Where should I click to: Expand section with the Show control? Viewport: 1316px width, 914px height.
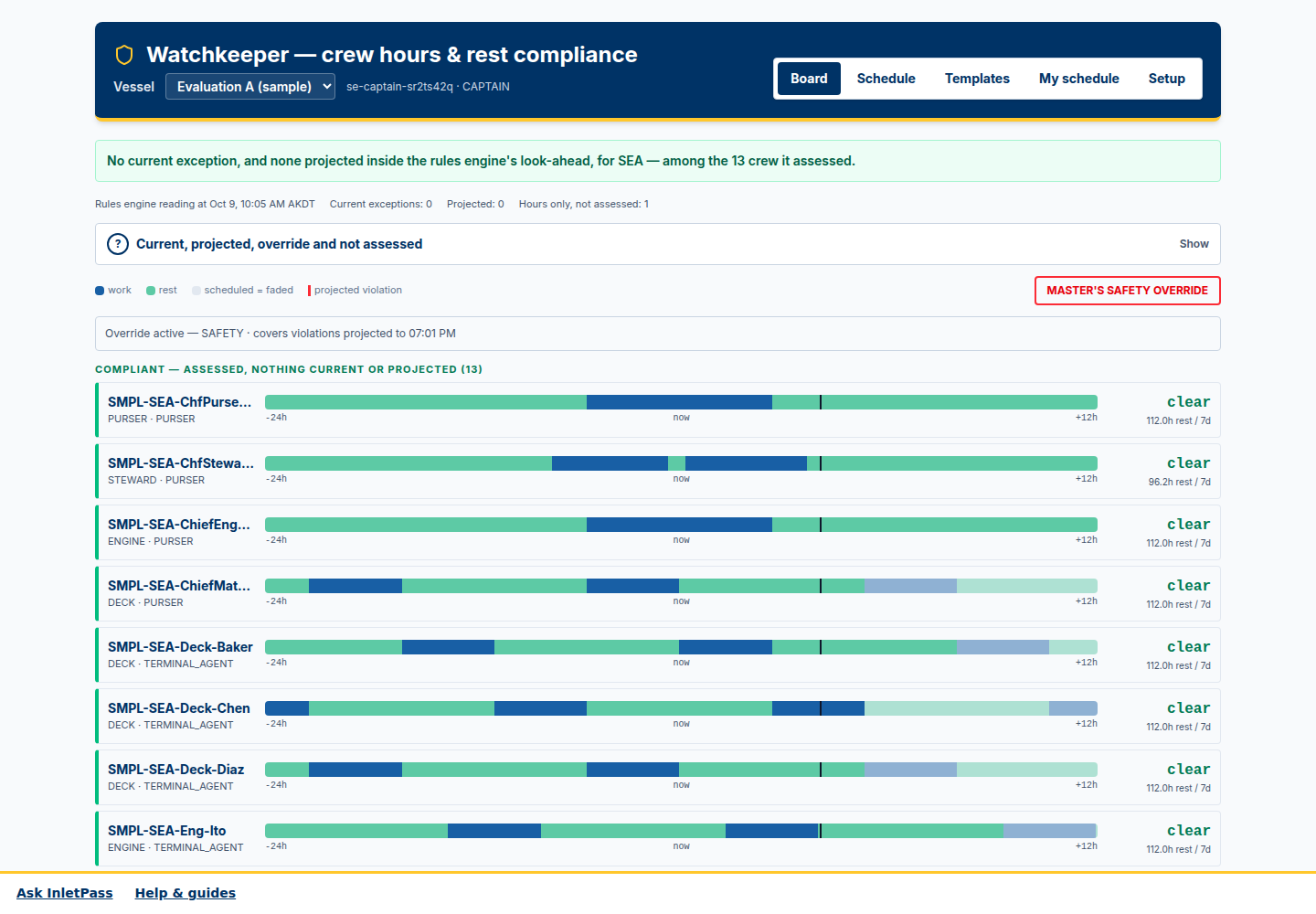click(1194, 244)
